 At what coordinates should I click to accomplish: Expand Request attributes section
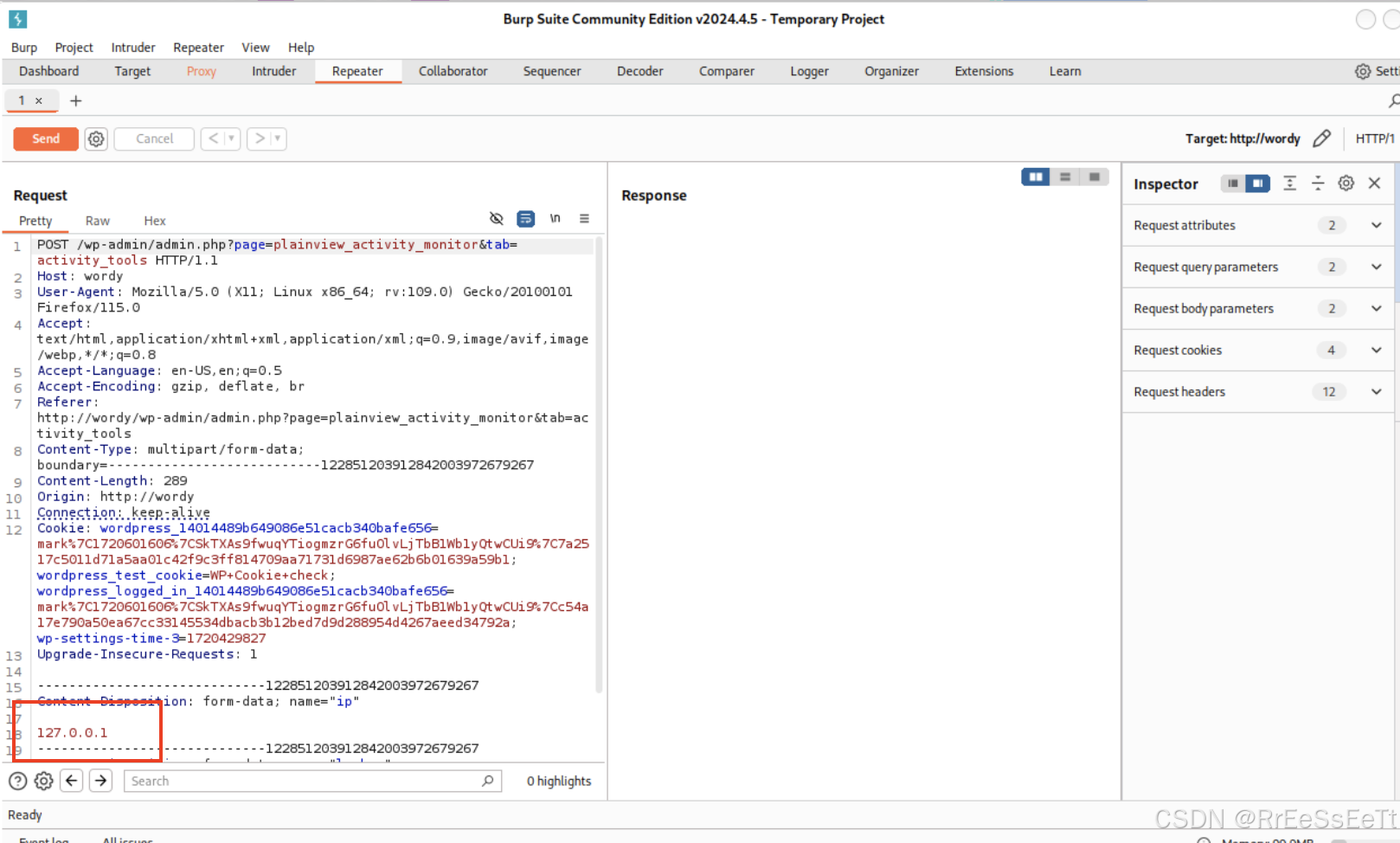pyautogui.click(x=1376, y=225)
